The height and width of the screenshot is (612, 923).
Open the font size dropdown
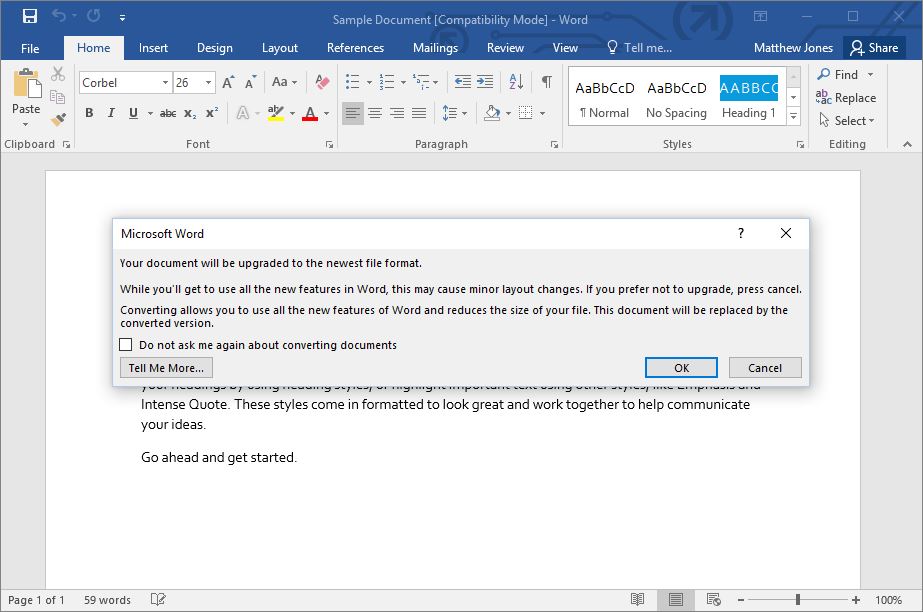coord(208,83)
